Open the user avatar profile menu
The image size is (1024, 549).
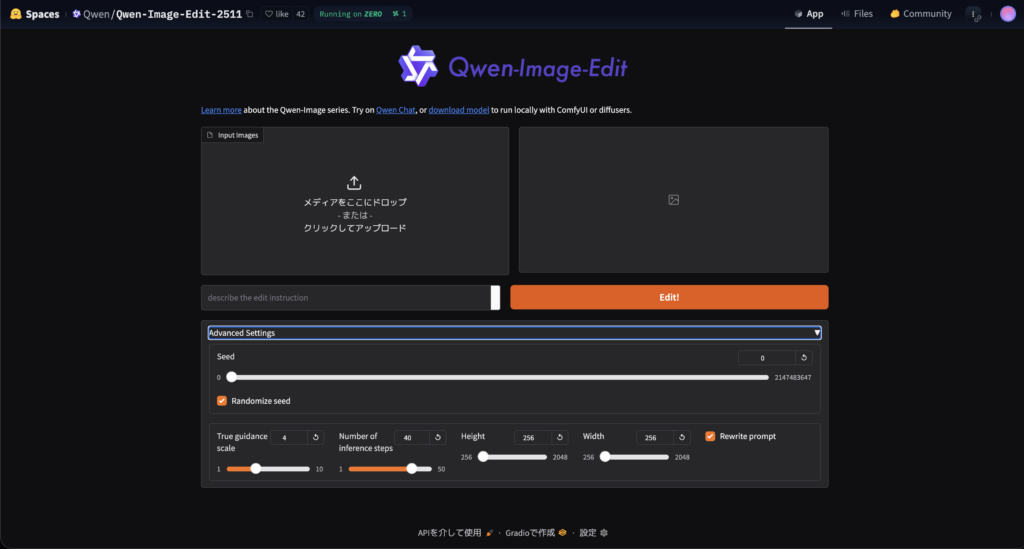(1007, 14)
